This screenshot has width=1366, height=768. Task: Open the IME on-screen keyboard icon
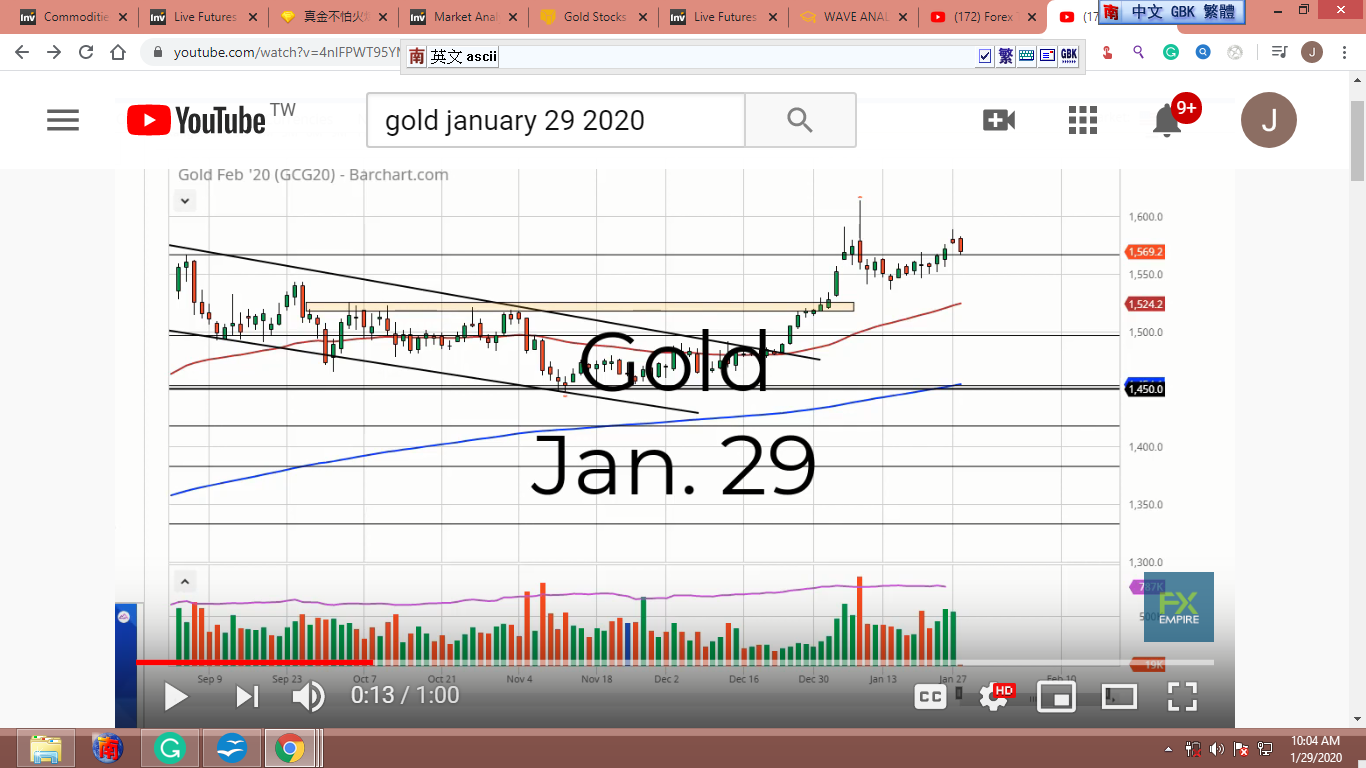point(1027,56)
